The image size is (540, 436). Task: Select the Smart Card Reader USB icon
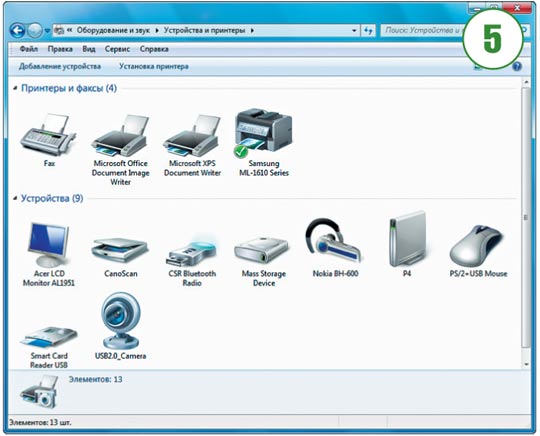click(x=49, y=338)
